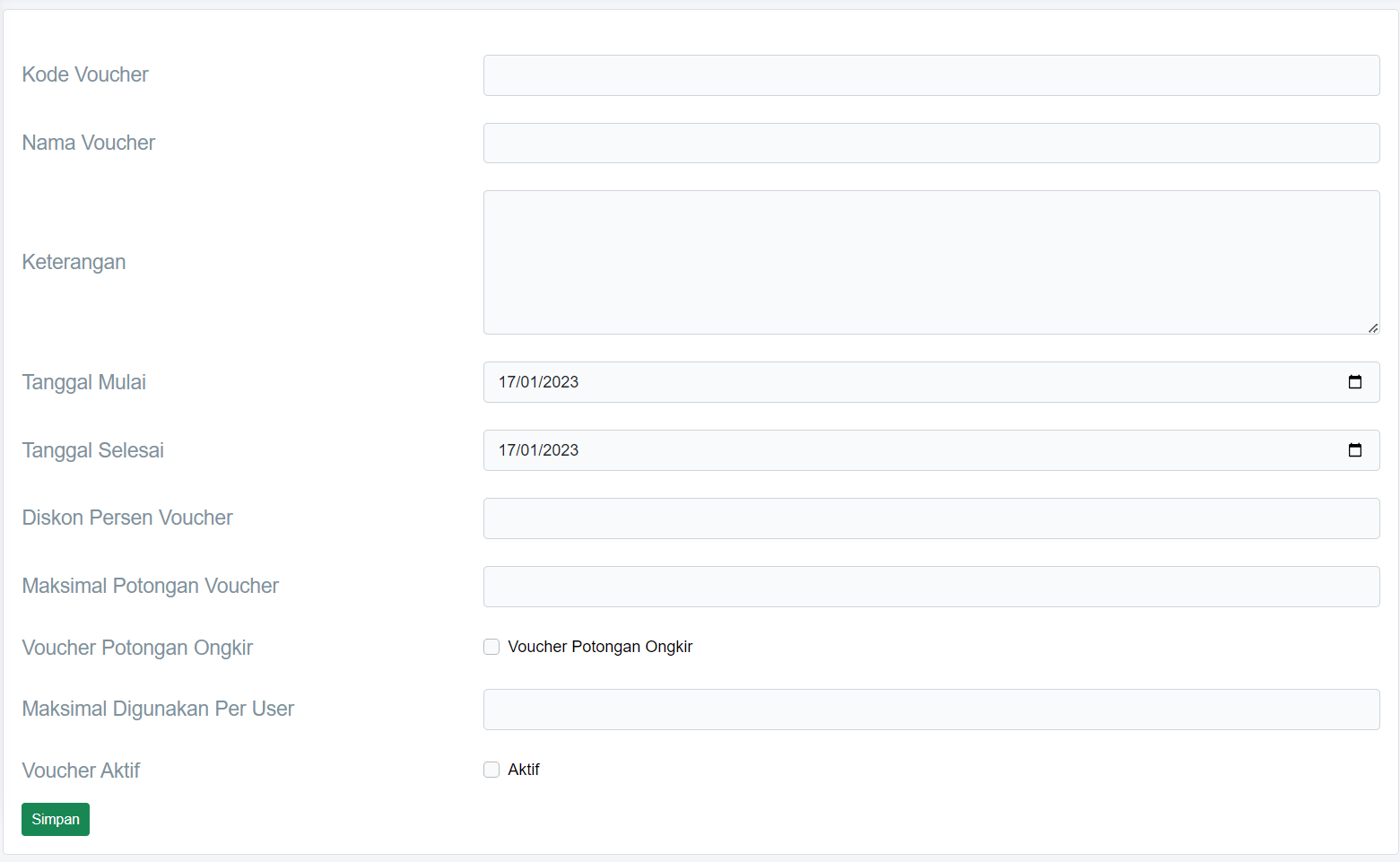
Task: Focus the Nama Voucher input field
Action: click(931, 144)
